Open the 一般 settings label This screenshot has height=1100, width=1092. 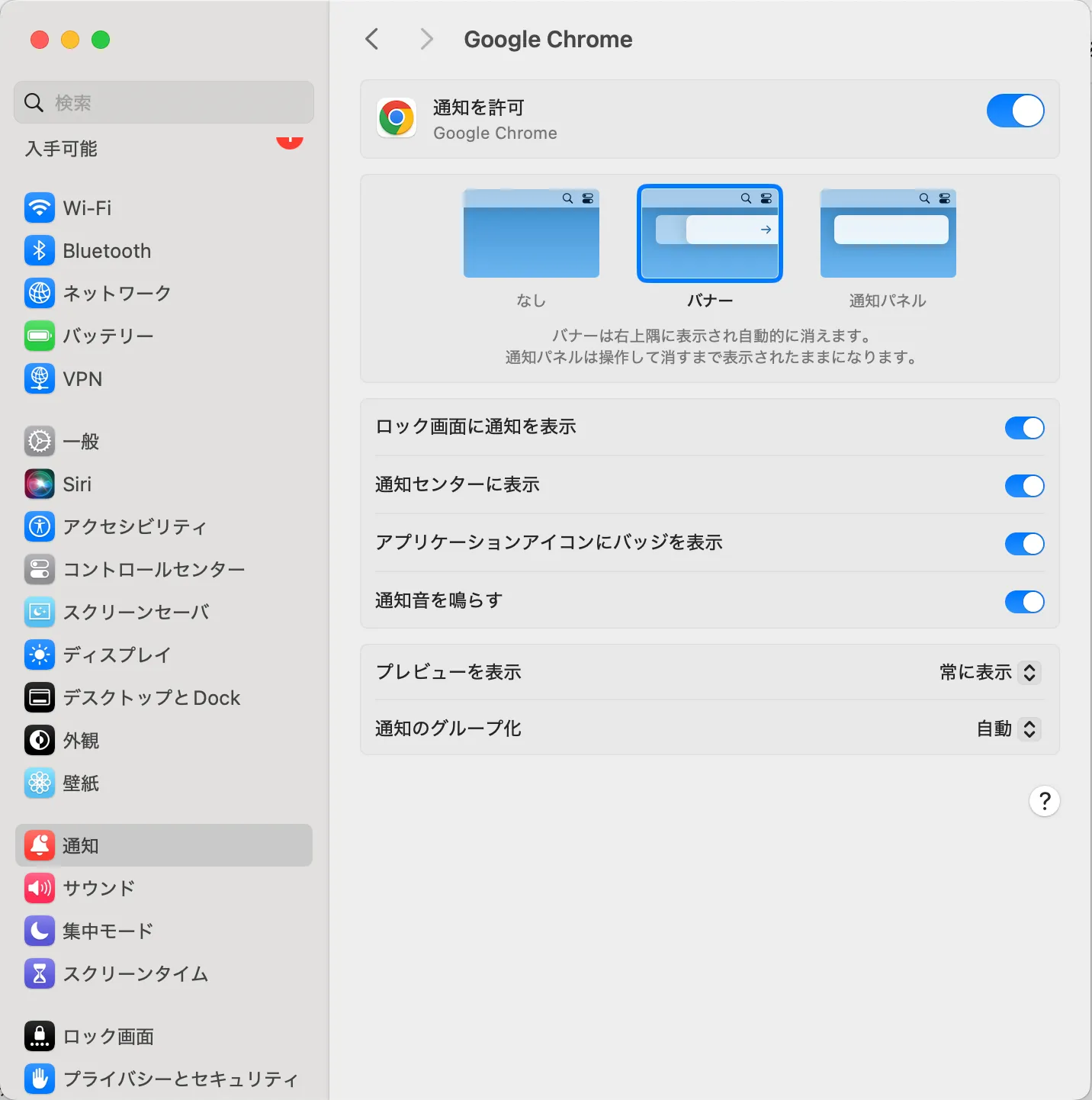tap(81, 441)
